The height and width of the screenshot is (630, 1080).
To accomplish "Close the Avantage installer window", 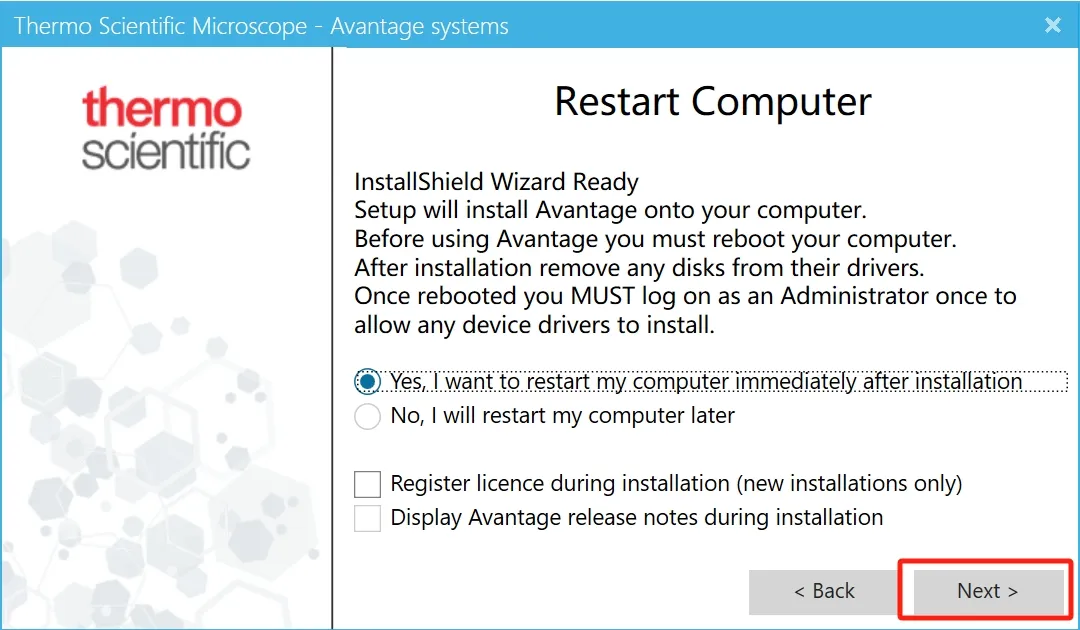I will coord(1053,26).
